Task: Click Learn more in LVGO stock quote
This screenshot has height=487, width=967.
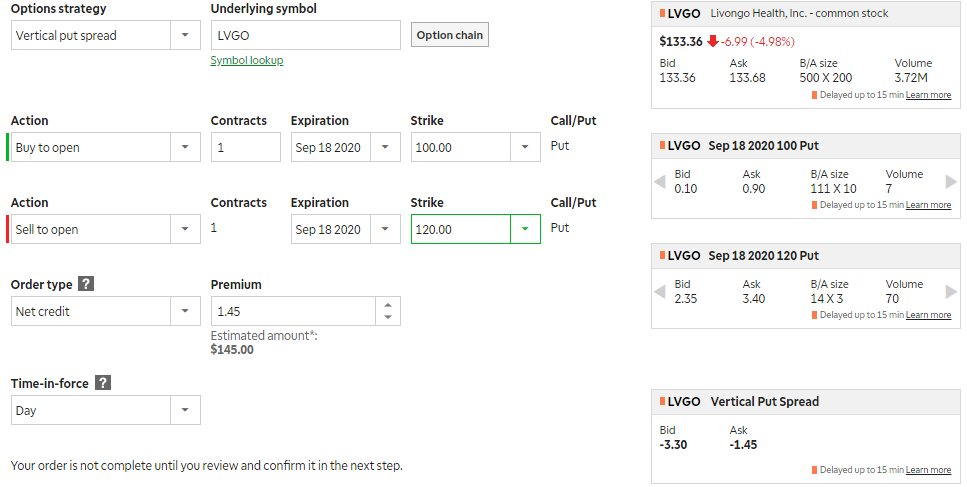Action: tap(928, 95)
